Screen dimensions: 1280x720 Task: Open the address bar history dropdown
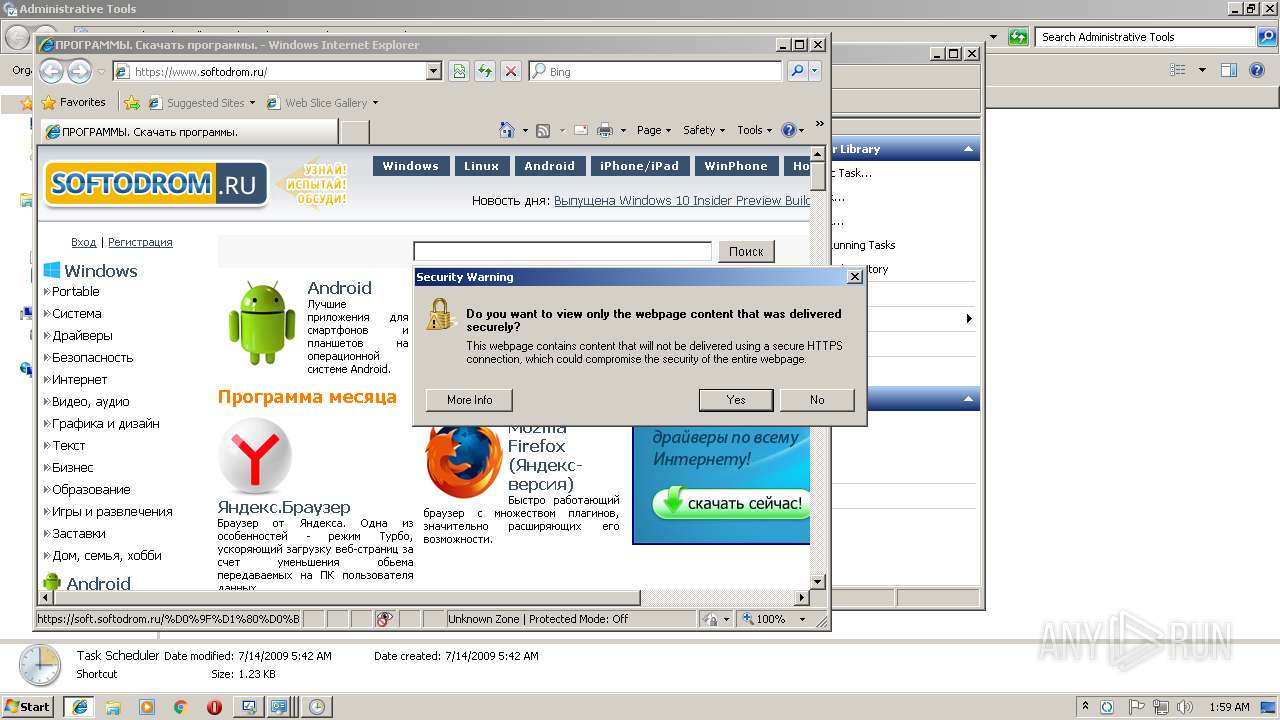point(433,72)
